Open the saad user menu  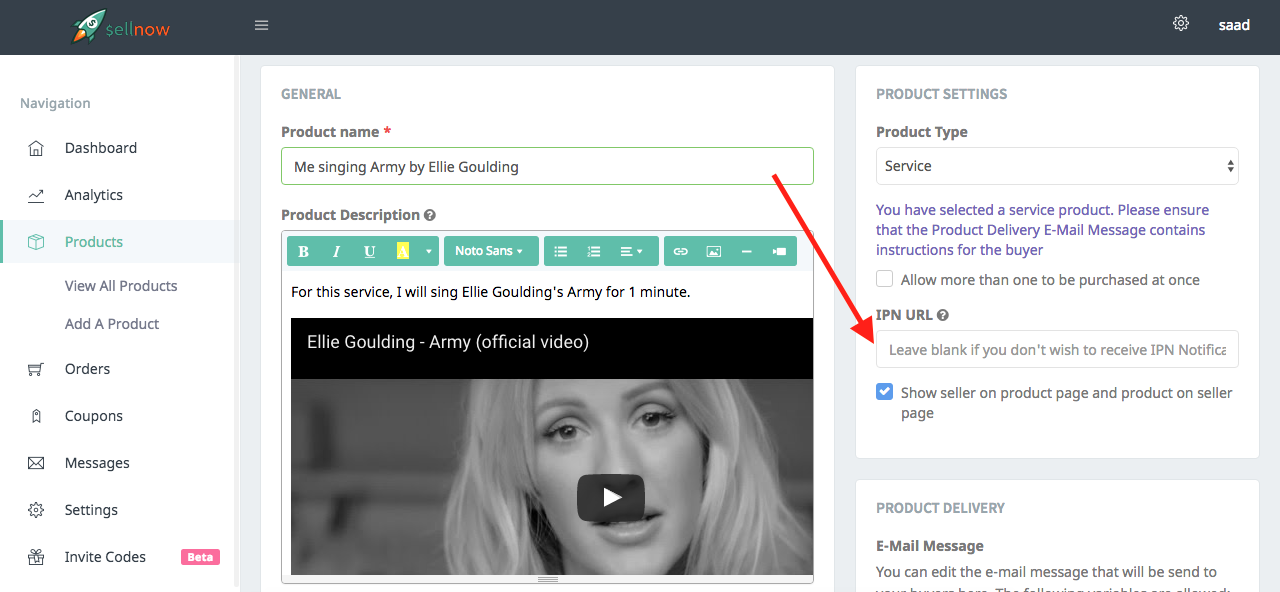tap(1234, 25)
